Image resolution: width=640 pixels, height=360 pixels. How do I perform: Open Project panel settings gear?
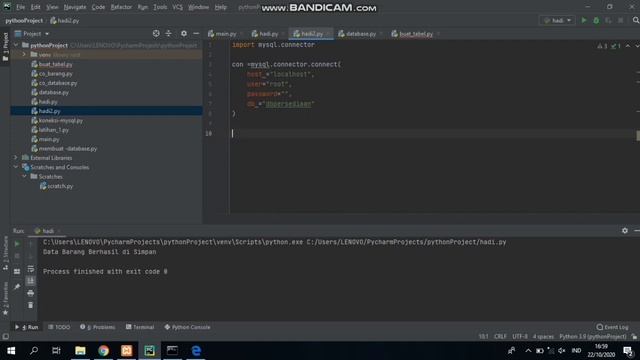point(184,33)
